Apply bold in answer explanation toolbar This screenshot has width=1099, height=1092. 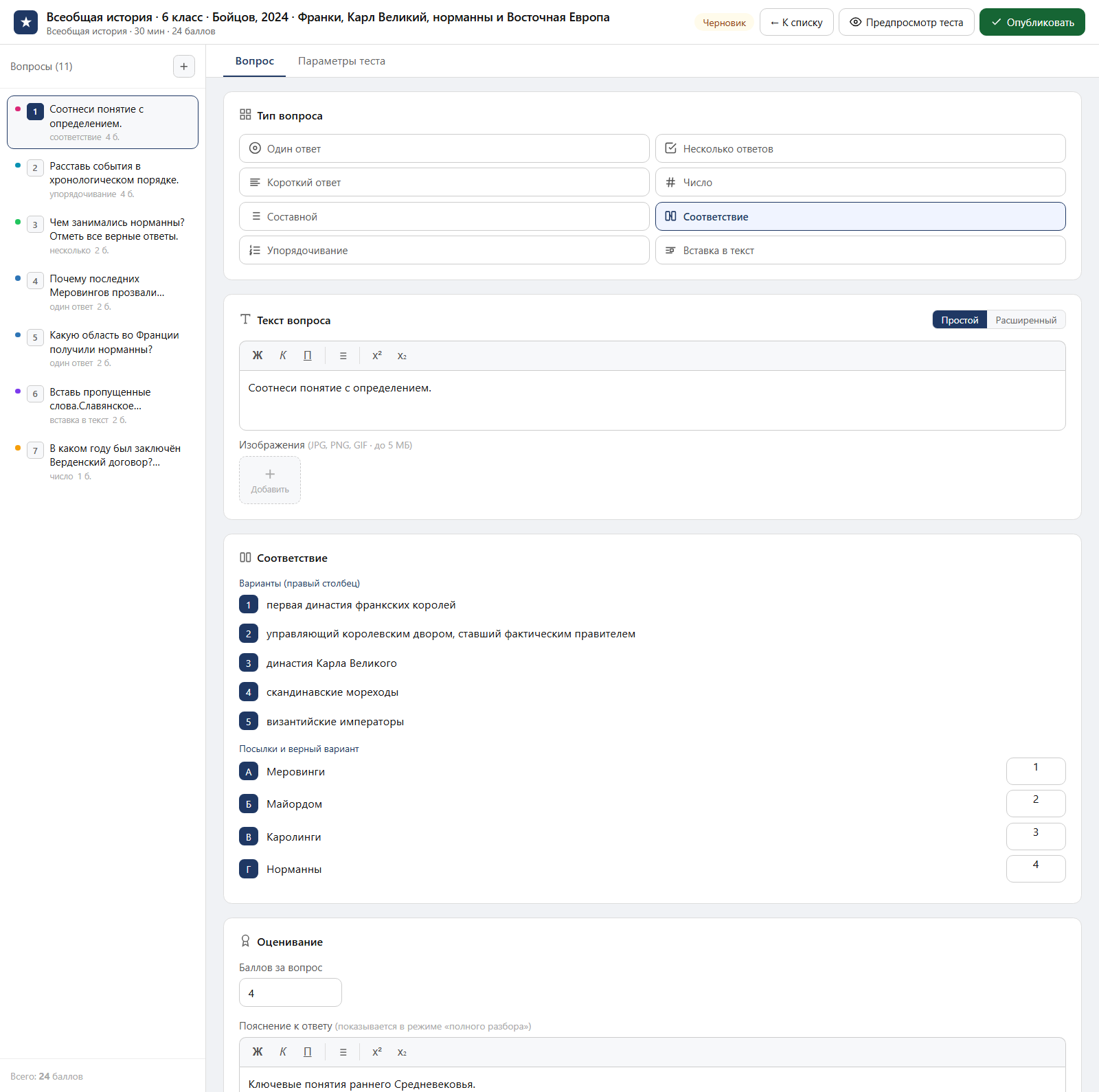tap(258, 1052)
